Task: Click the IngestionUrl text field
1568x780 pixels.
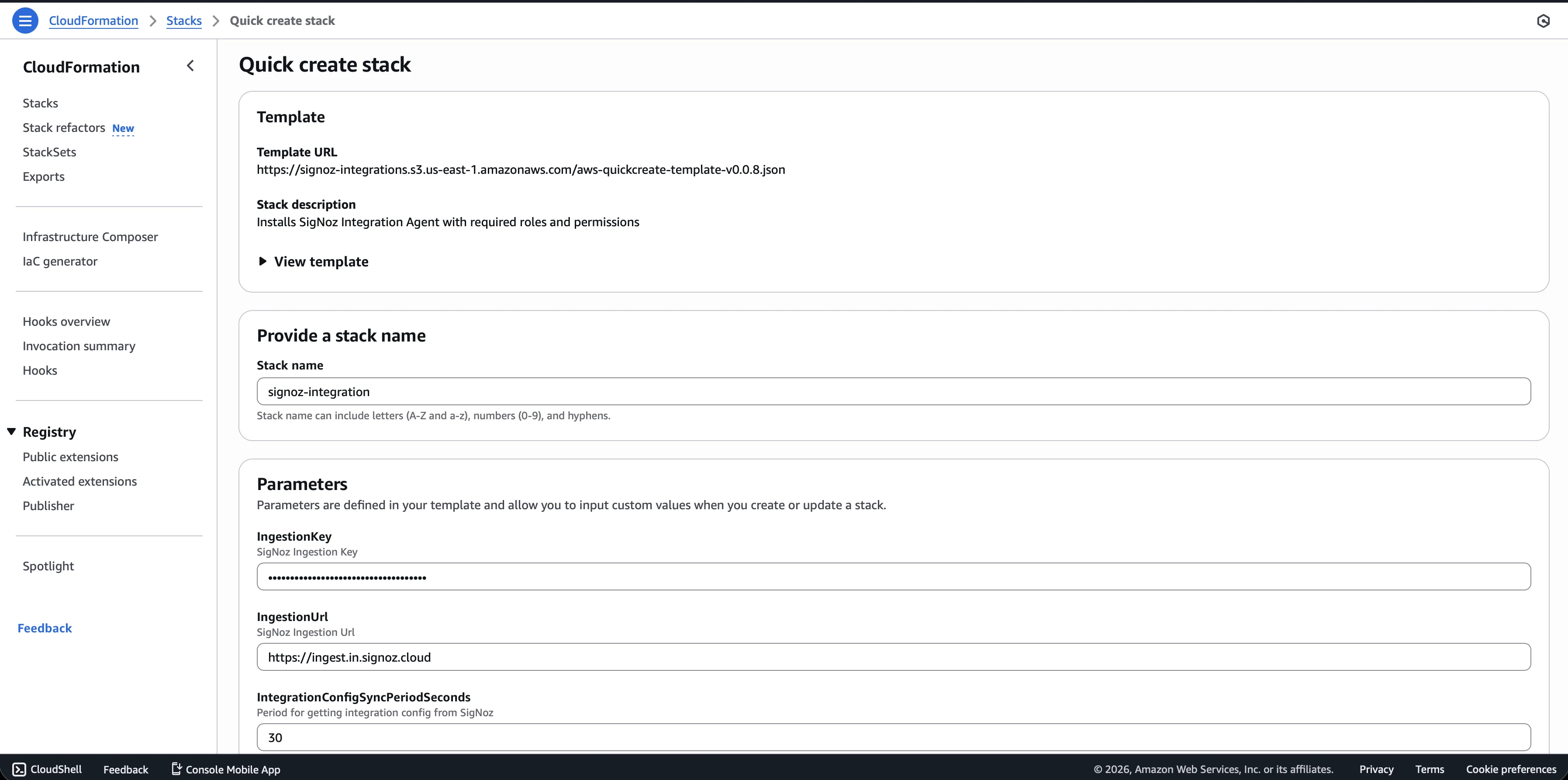Action: click(893, 657)
